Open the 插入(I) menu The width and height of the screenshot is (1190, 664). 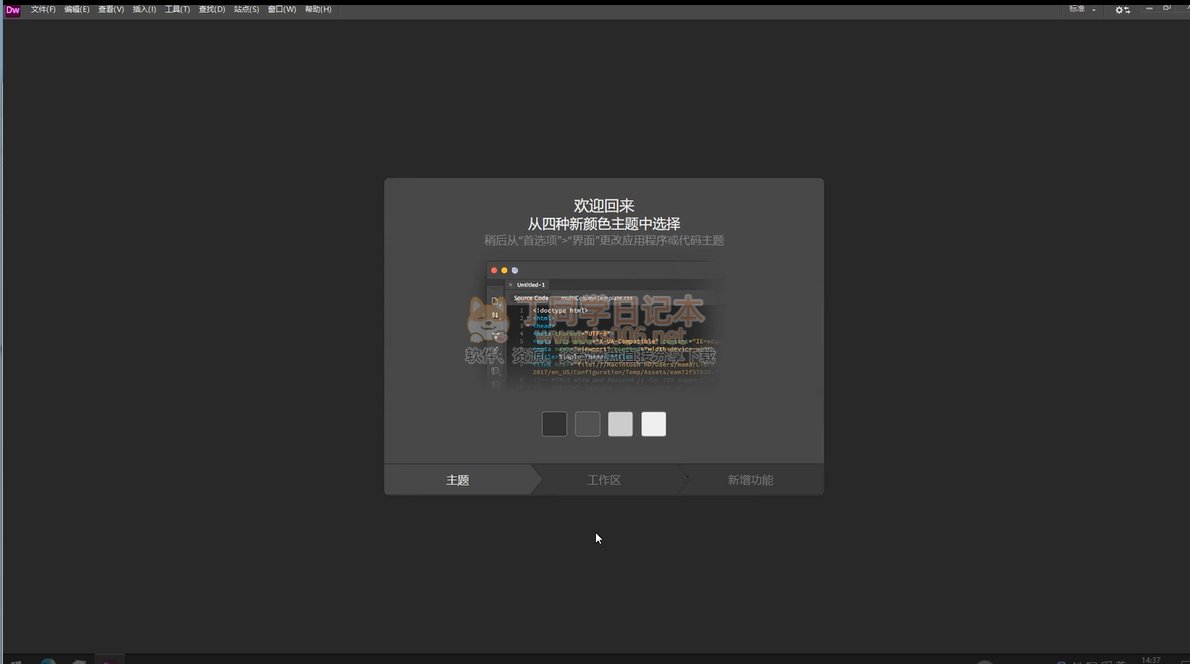pyautogui.click(x=144, y=10)
